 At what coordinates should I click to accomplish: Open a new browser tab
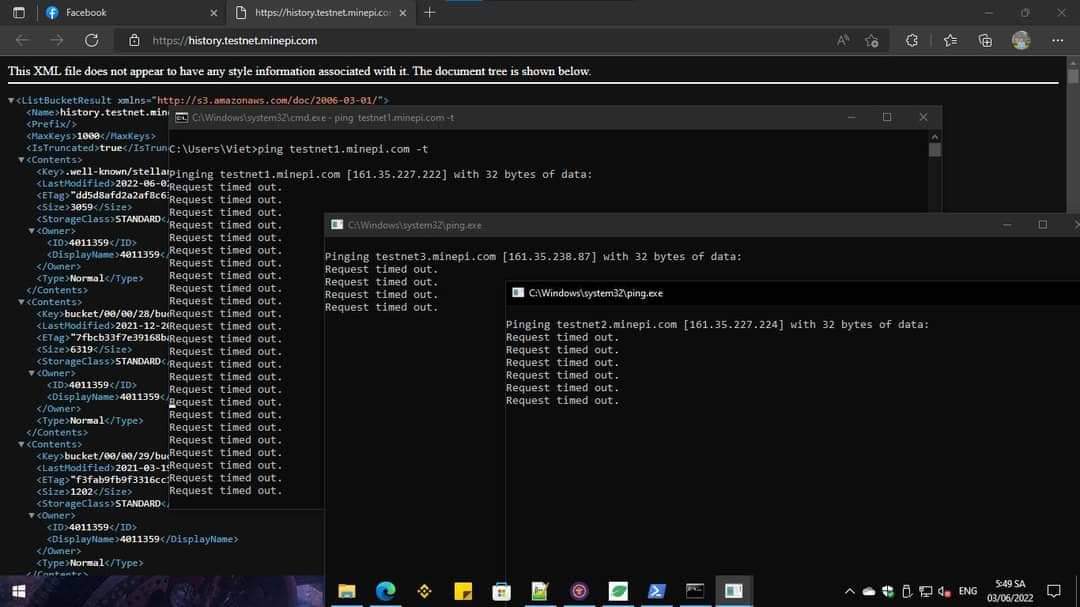[430, 12]
